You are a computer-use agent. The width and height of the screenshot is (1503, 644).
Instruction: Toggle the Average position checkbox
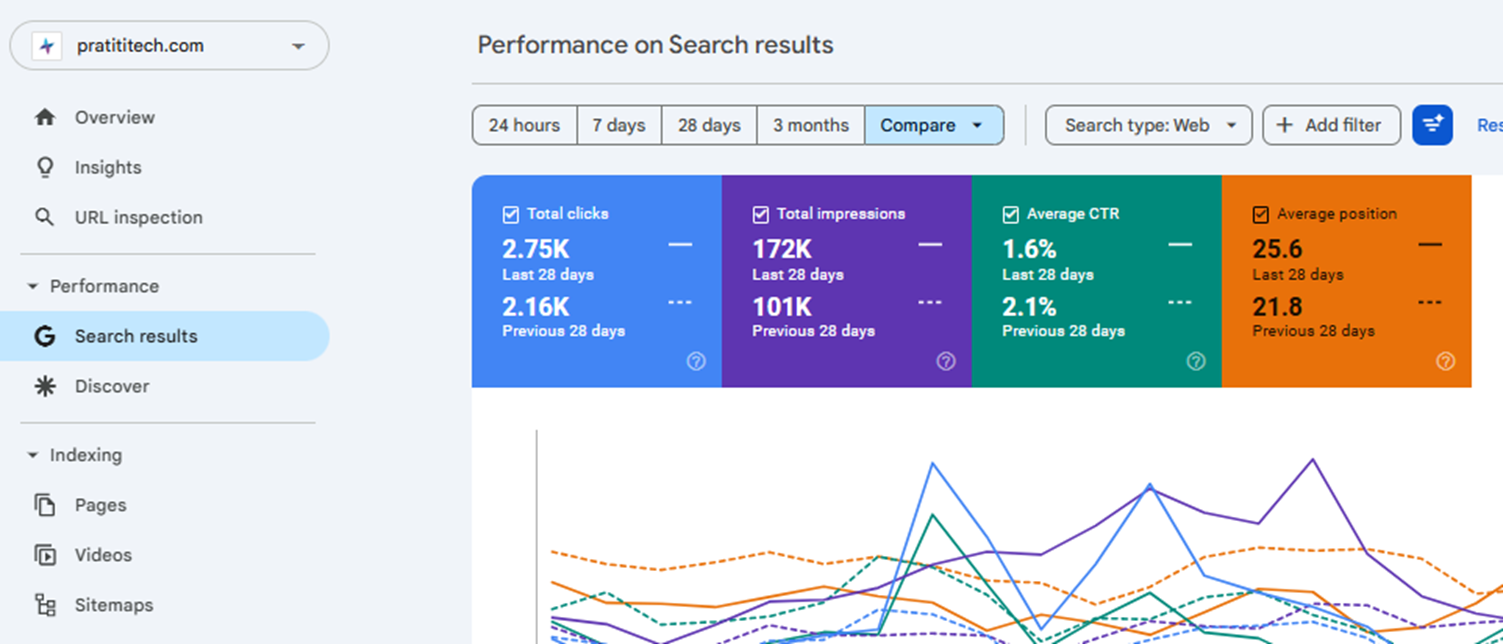1261,214
